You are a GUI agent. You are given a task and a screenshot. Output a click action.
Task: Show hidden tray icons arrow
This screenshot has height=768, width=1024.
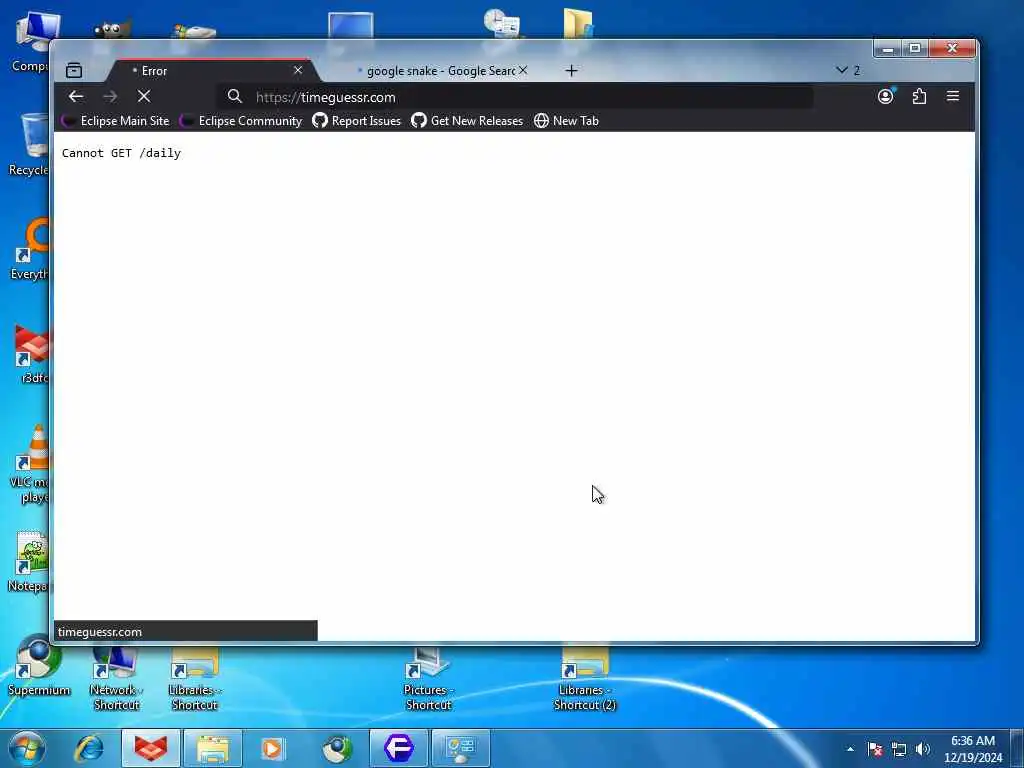[850, 749]
